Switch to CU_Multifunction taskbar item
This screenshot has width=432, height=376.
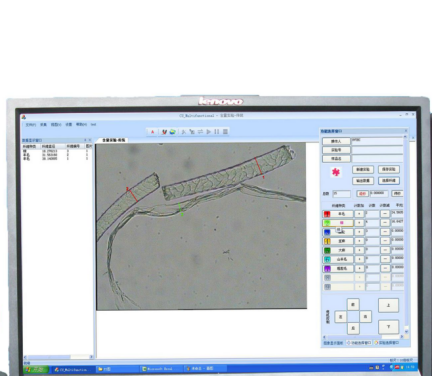[73, 369]
